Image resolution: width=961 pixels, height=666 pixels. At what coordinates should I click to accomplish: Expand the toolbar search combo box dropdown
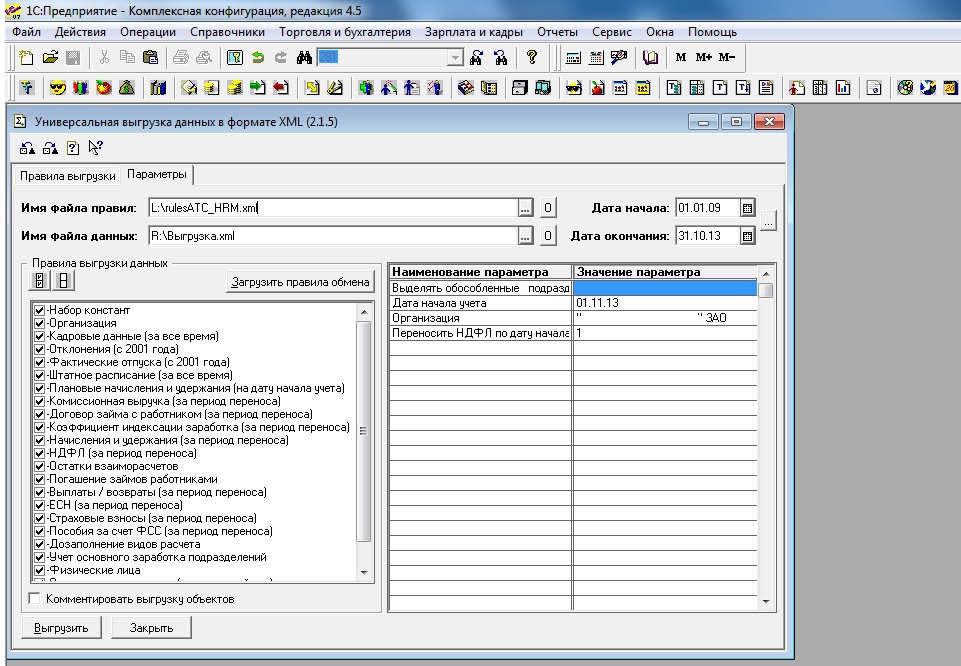tap(456, 58)
